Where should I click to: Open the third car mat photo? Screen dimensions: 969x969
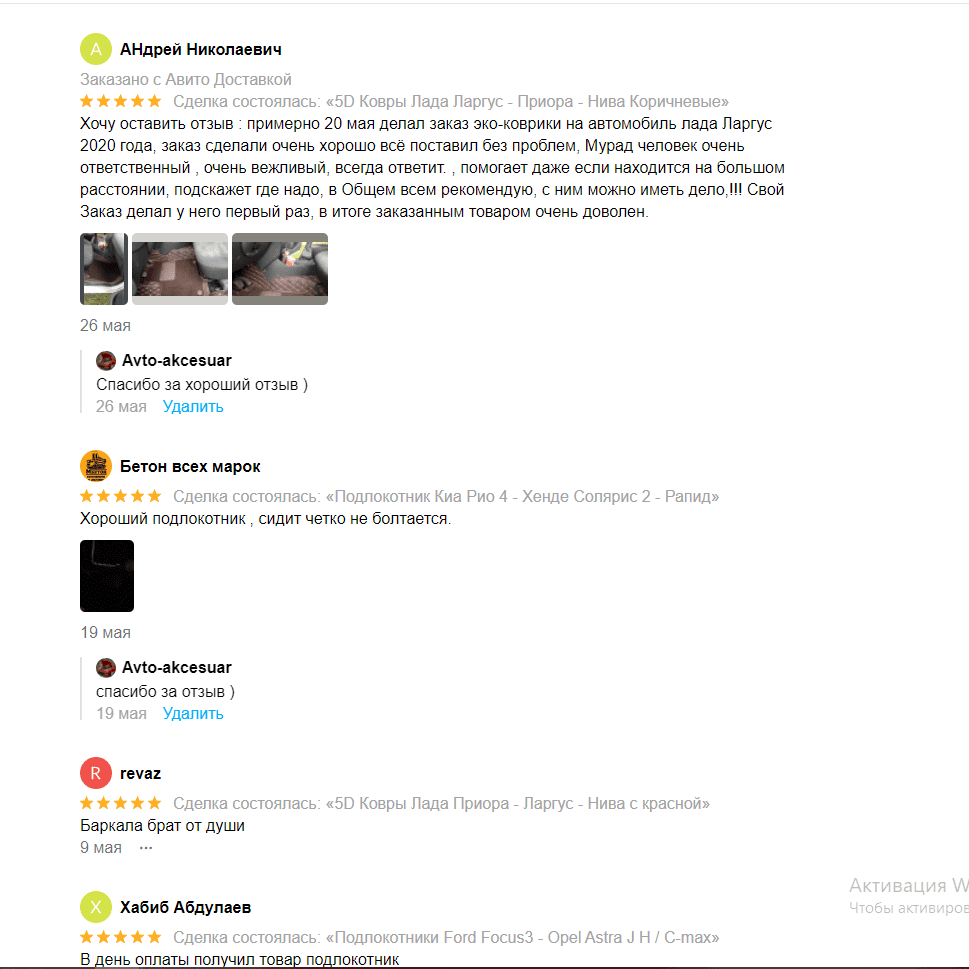click(x=280, y=269)
